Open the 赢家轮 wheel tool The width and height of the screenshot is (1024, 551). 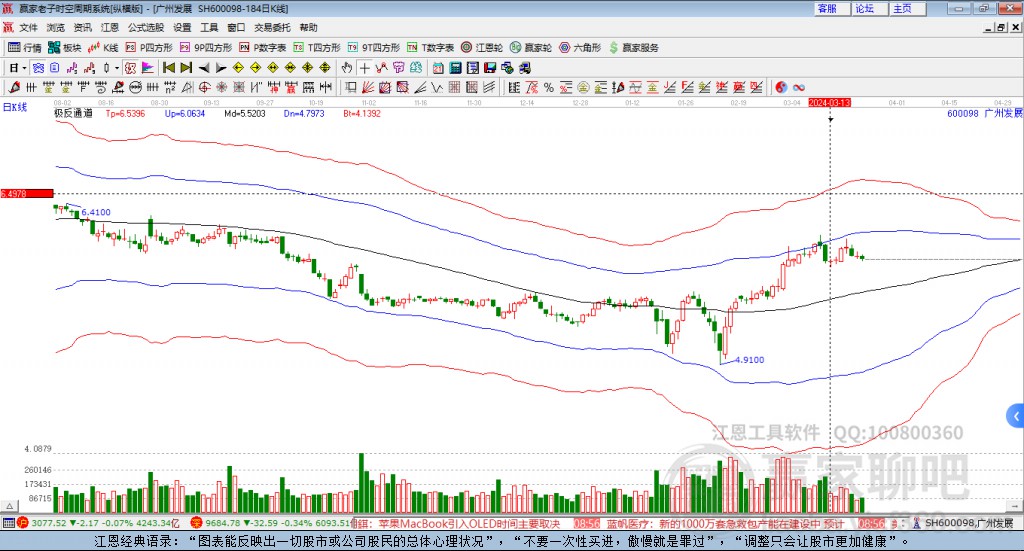(x=531, y=48)
